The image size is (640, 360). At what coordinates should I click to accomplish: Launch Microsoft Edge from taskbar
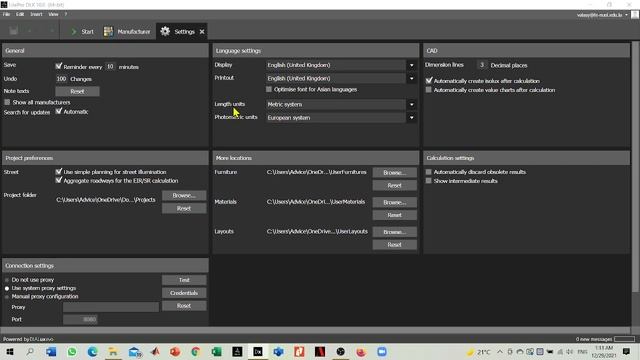point(93,351)
